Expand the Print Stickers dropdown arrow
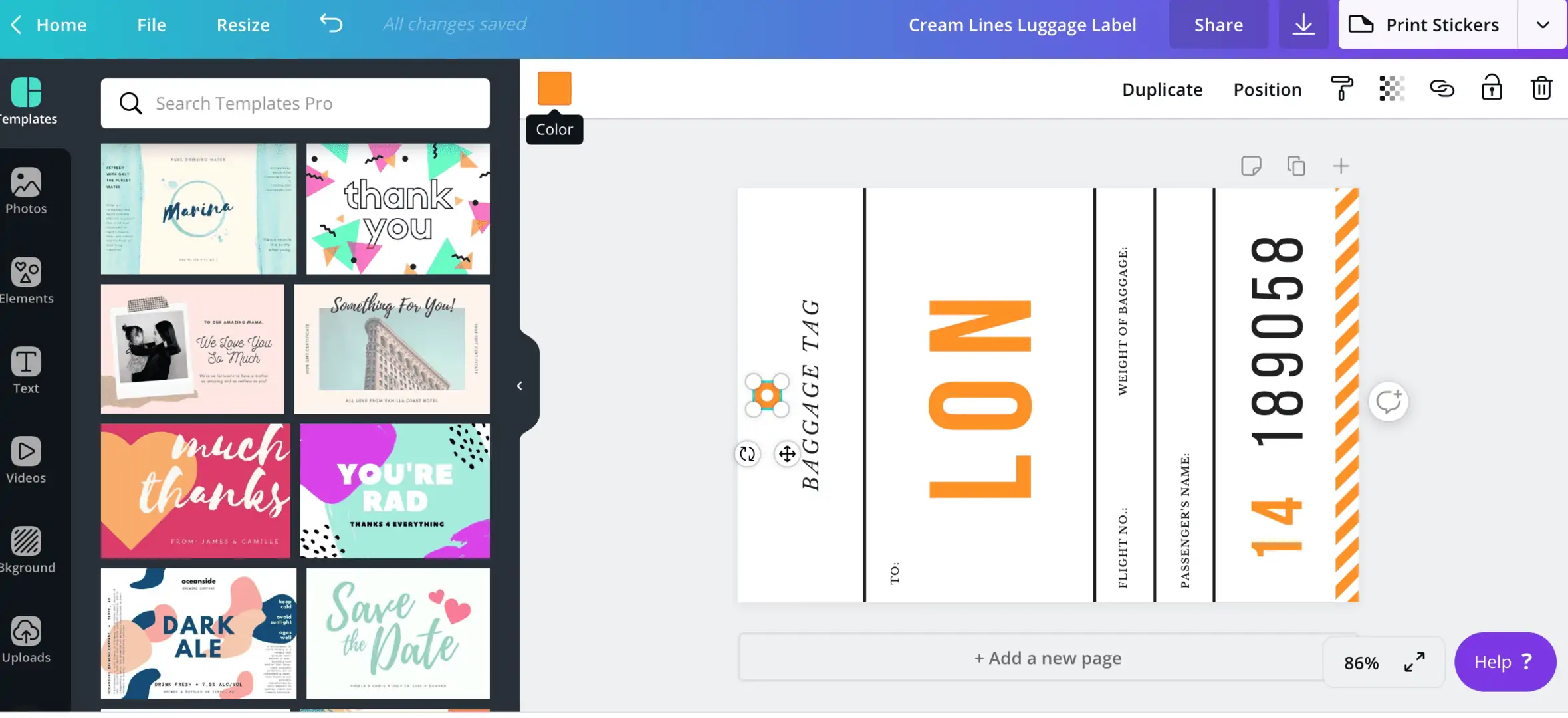Screen dimensions: 1568x718 tap(1543, 24)
